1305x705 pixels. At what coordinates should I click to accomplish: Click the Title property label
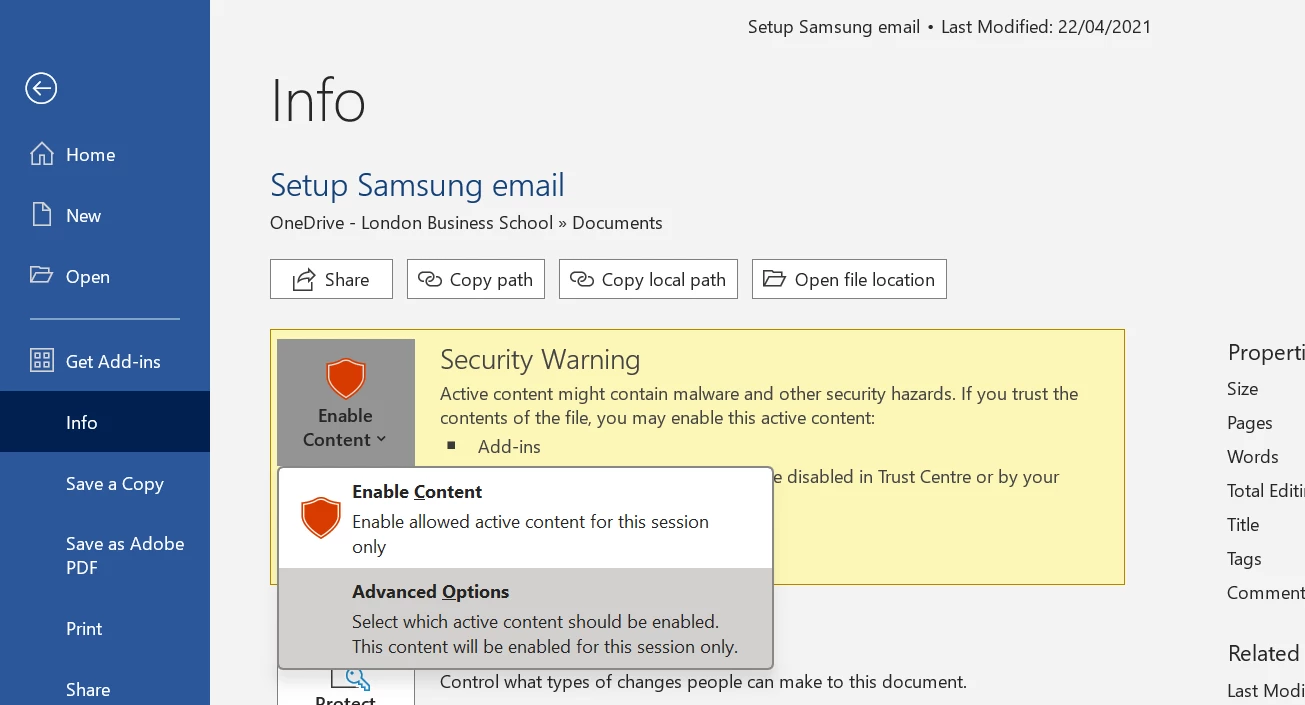pyautogui.click(x=1243, y=524)
